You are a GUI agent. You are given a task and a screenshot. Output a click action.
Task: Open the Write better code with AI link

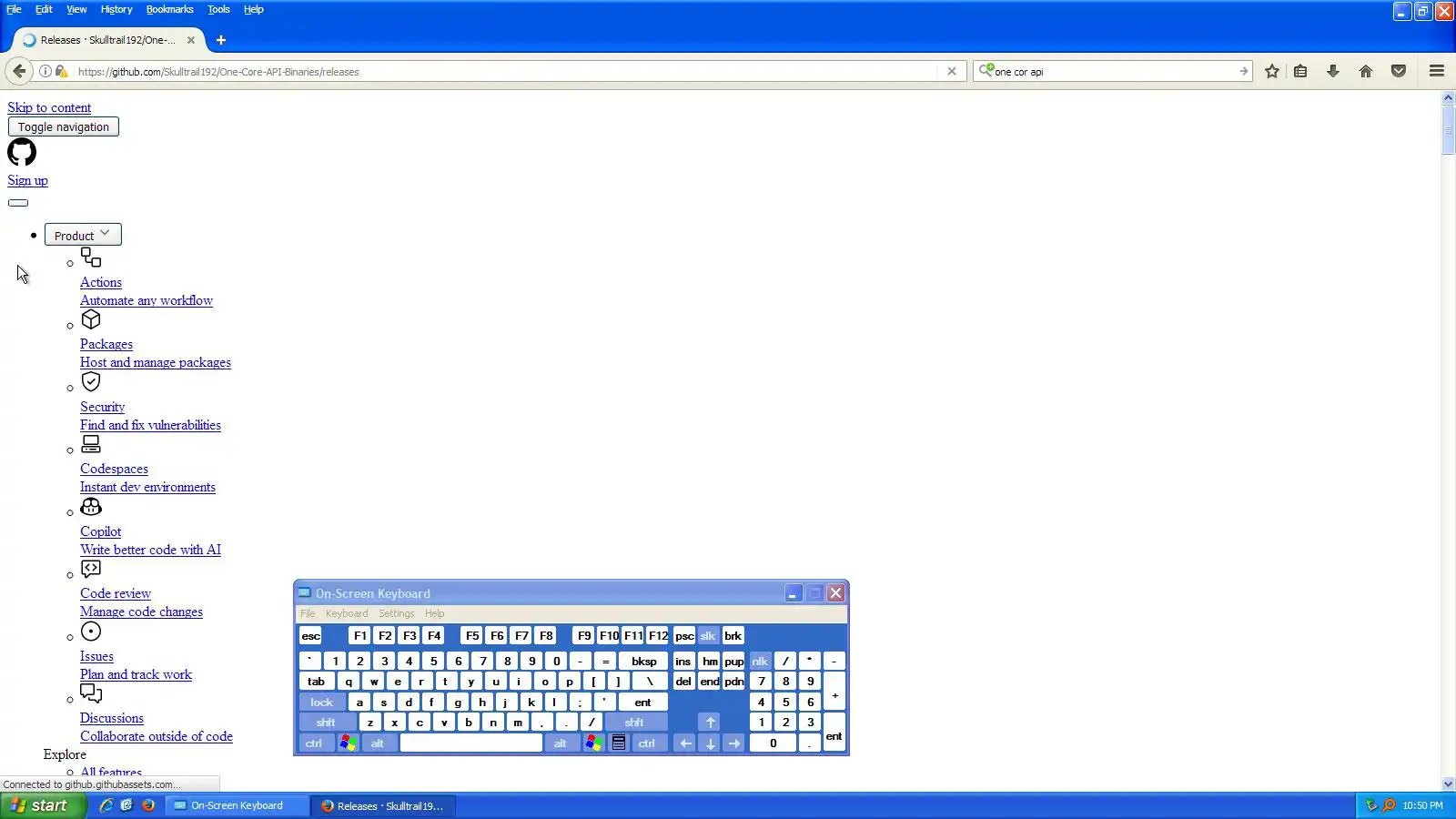tap(150, 550)
